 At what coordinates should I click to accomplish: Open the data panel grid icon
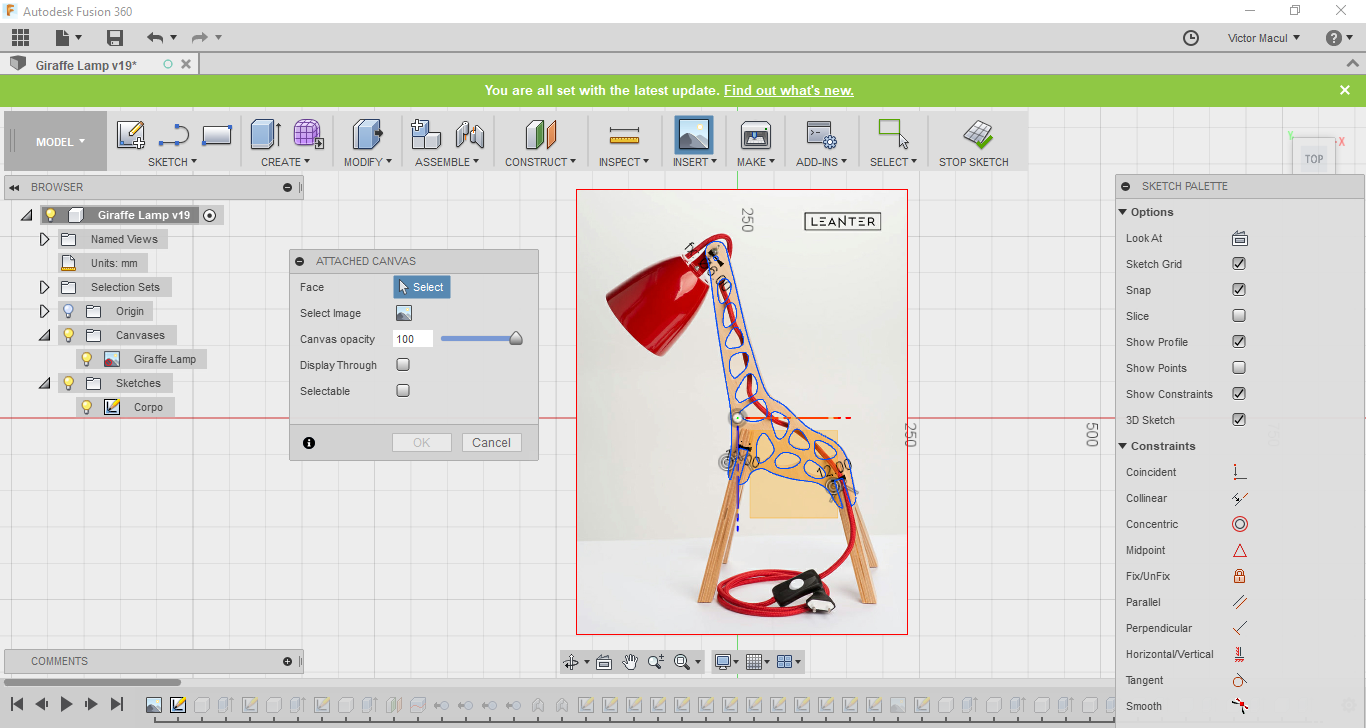20,38
